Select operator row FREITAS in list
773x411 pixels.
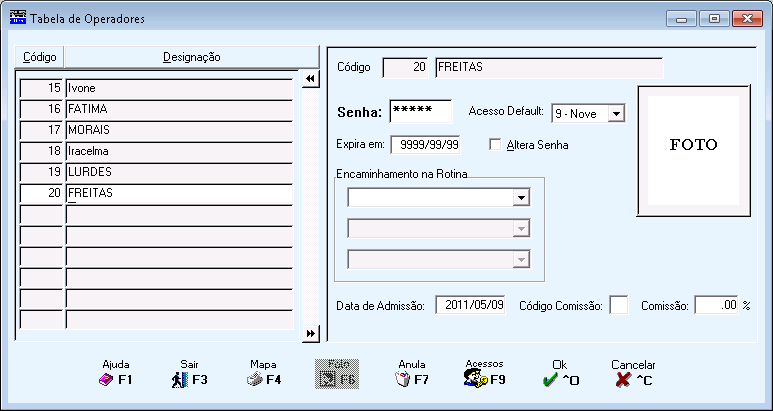(179, 193)
